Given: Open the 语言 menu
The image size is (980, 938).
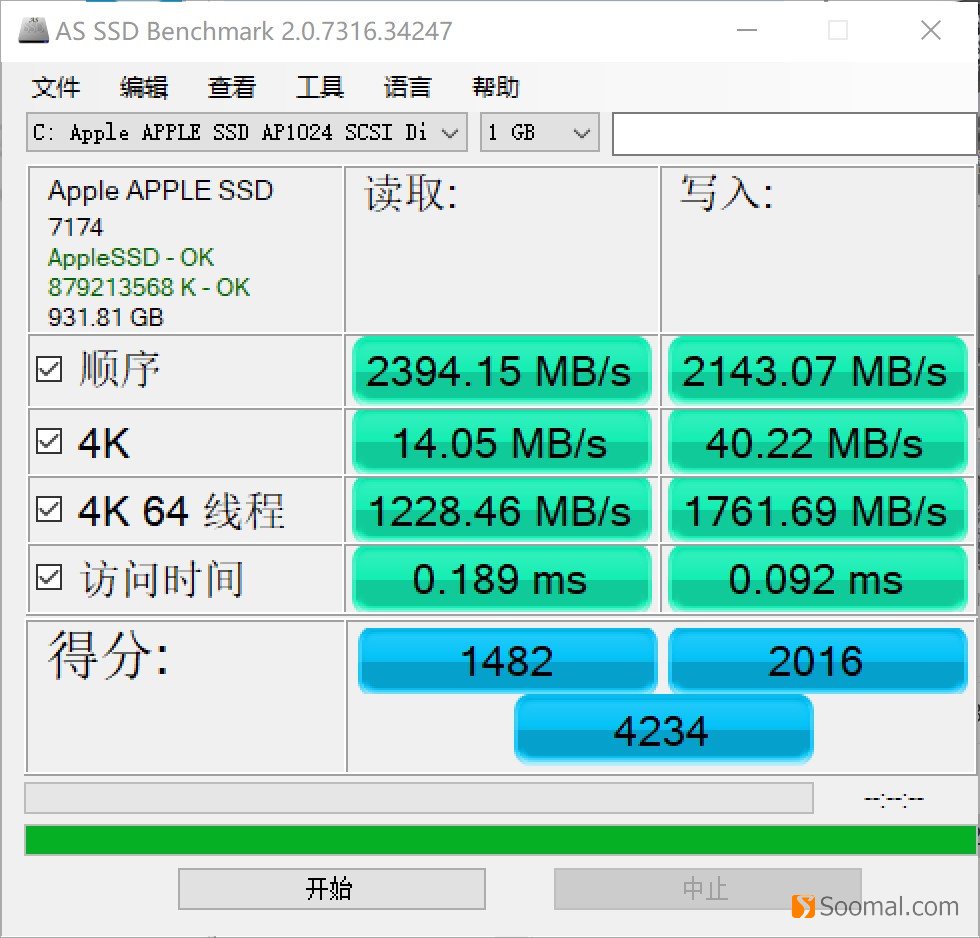Looking at the screenshot, I should [406, 88].
